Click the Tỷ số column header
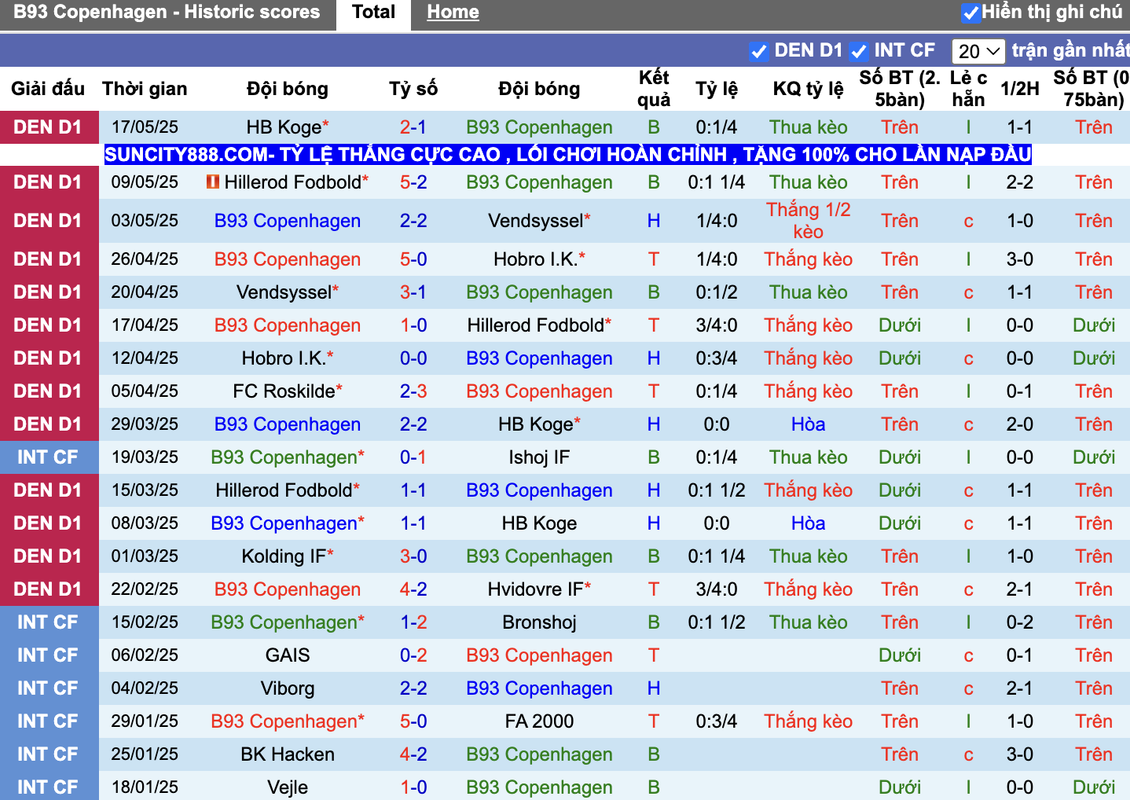The height and width of the screenshot is (800, 1130). click(x=413, y=89)
